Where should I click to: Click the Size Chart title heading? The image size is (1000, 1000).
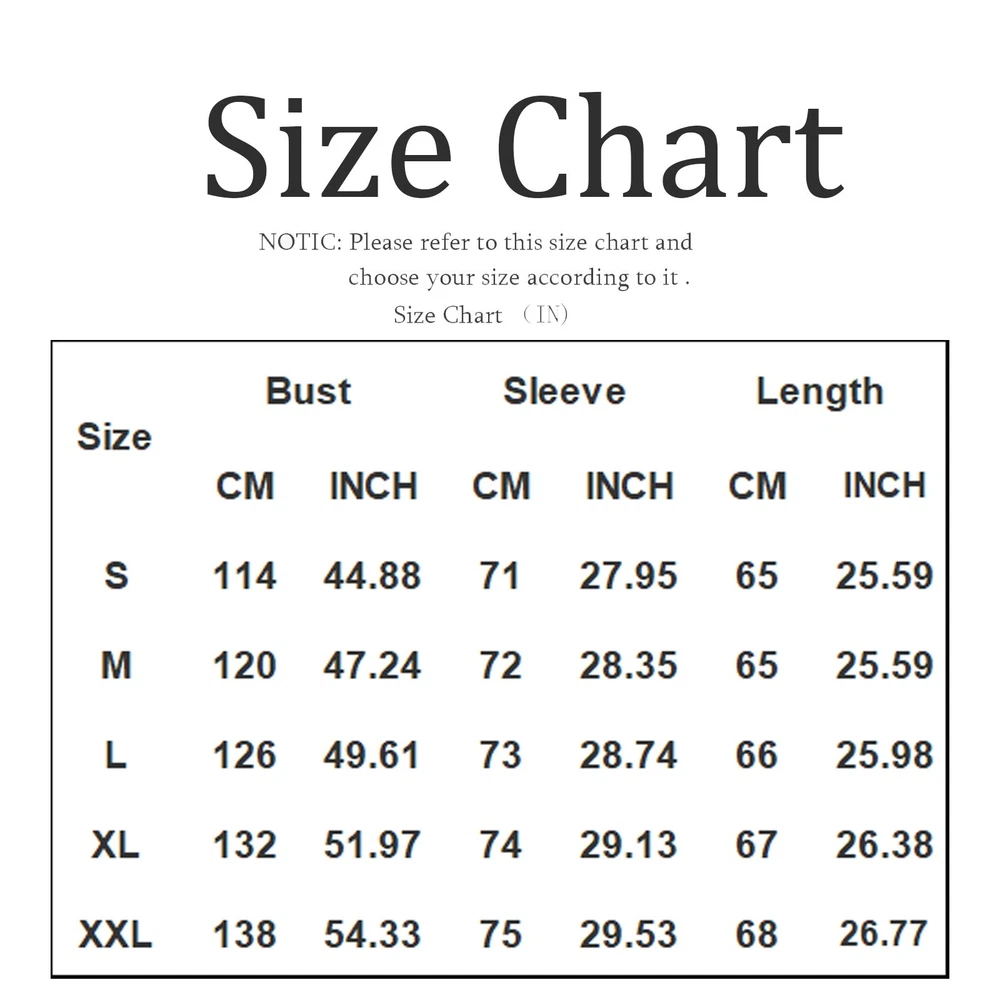click(524, 146)
